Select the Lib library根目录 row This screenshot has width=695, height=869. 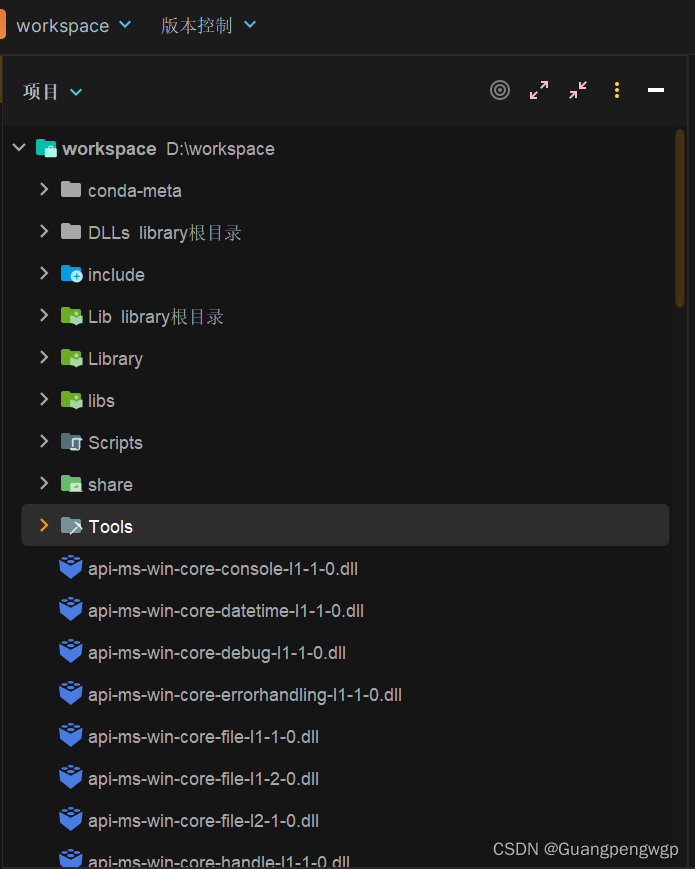(x=345, y=316)
